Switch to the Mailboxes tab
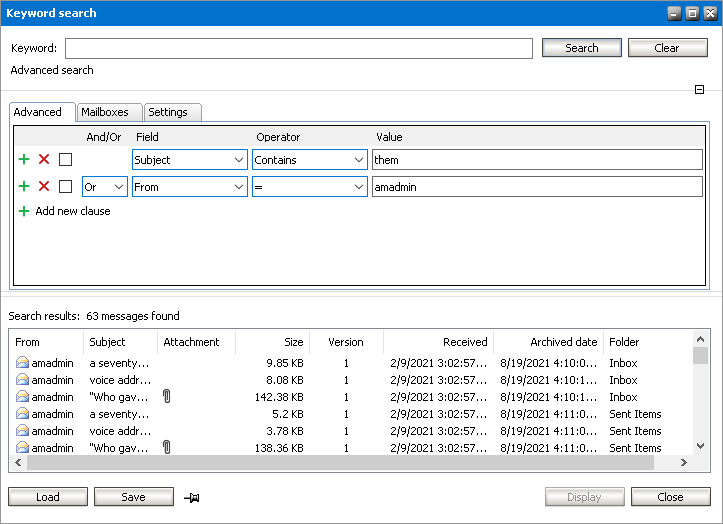723x524 pixels. (105, 112)
